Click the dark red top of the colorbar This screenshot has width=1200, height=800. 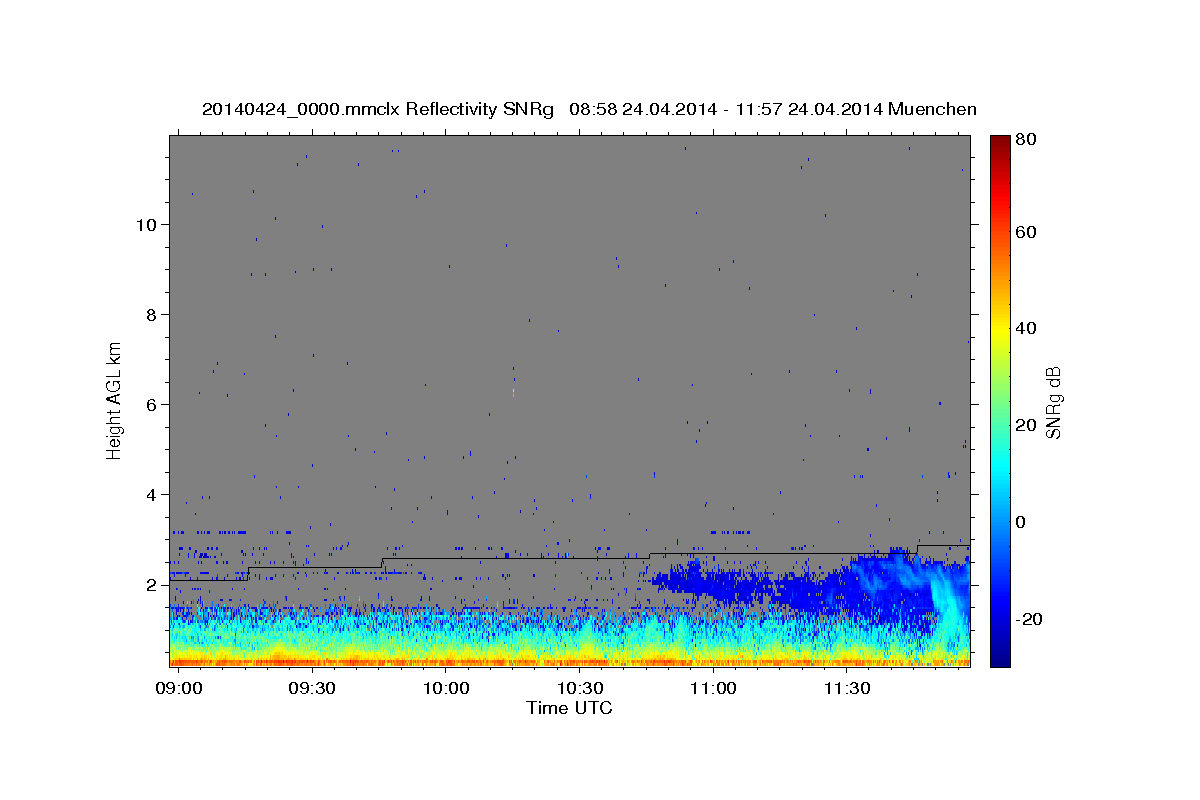[999, 142]
